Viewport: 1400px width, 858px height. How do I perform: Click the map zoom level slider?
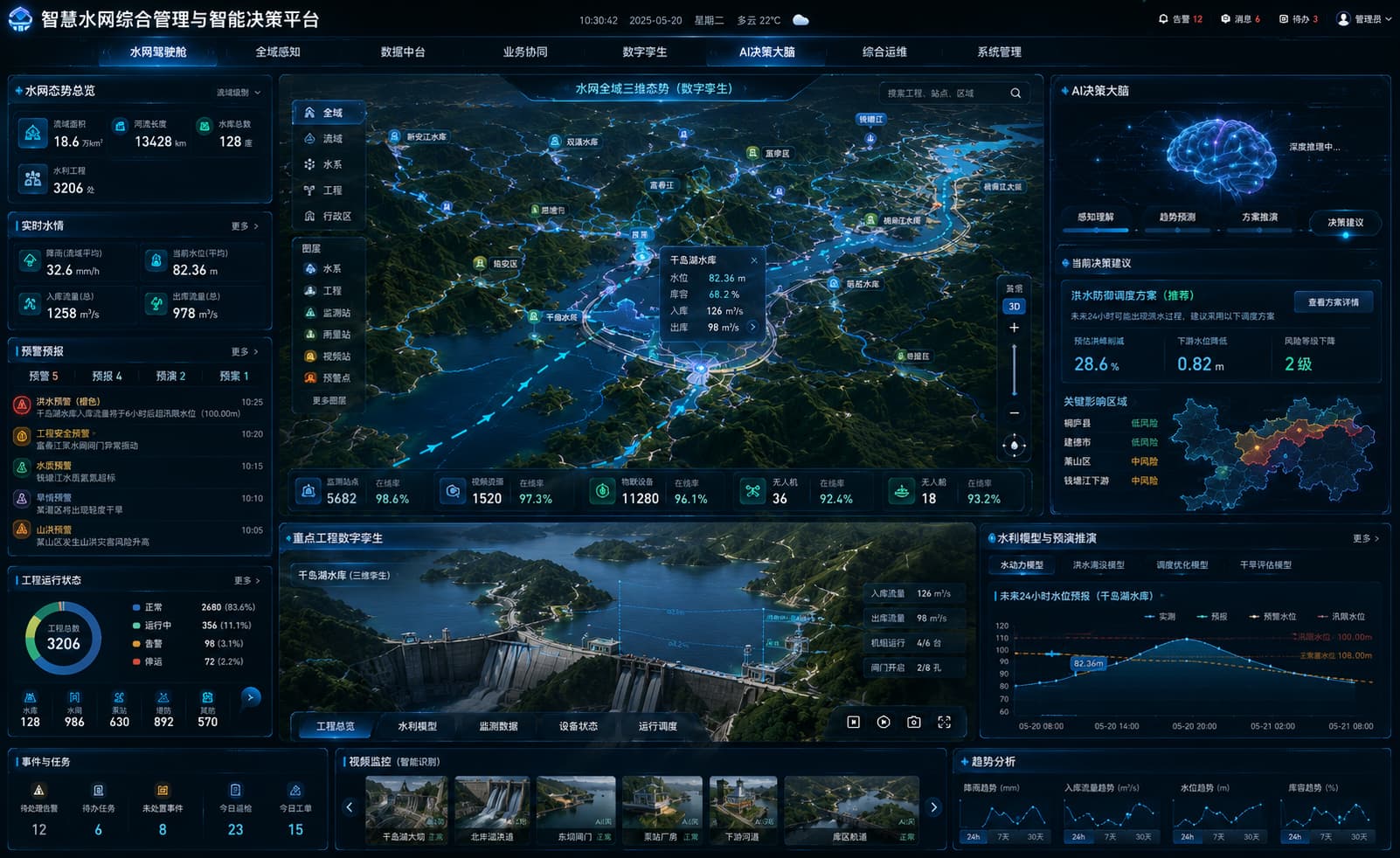(1014, 370)
